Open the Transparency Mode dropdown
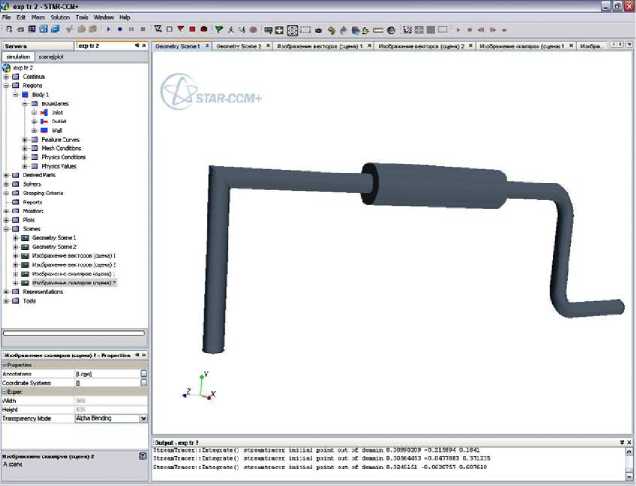The height and width of the screenshot is (486, 636). tap(143, 418)
